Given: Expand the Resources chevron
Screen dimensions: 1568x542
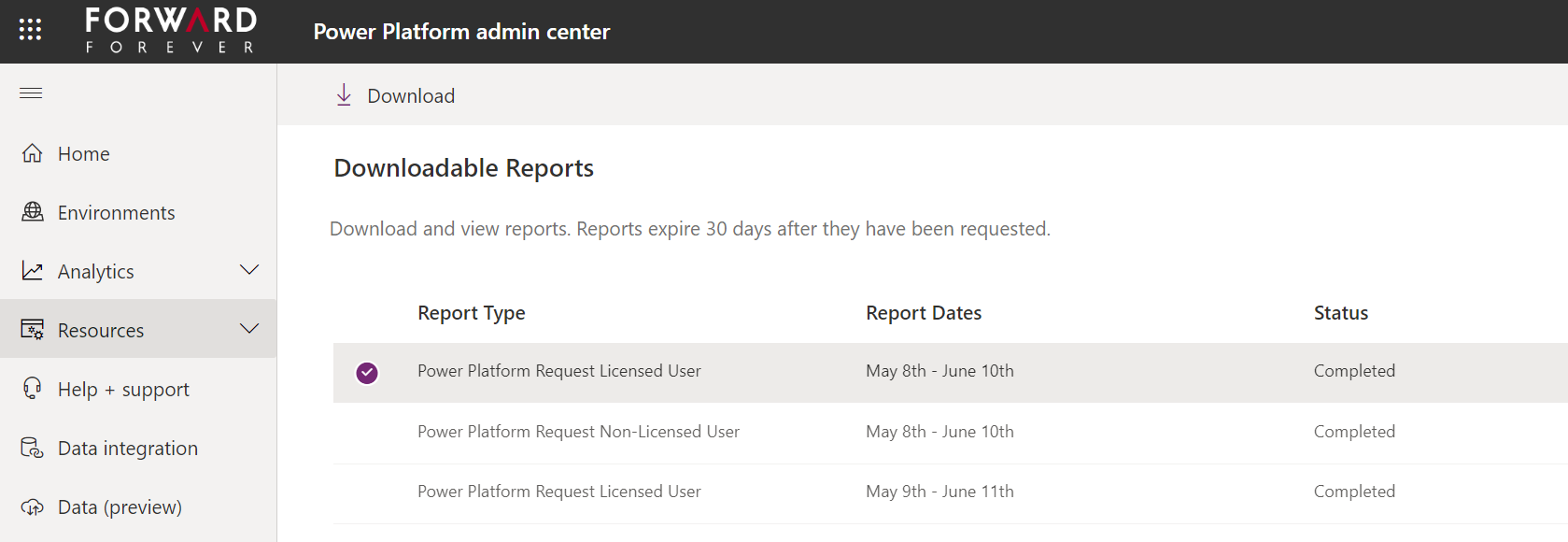Looking at the screenshot, I should click(249, 329).
